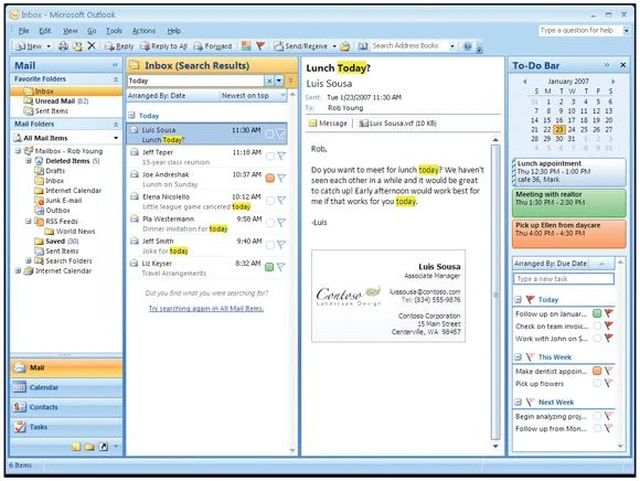This screenshot has width=640, height=481.
Task: Open the File menu
Action: [24, 31]
